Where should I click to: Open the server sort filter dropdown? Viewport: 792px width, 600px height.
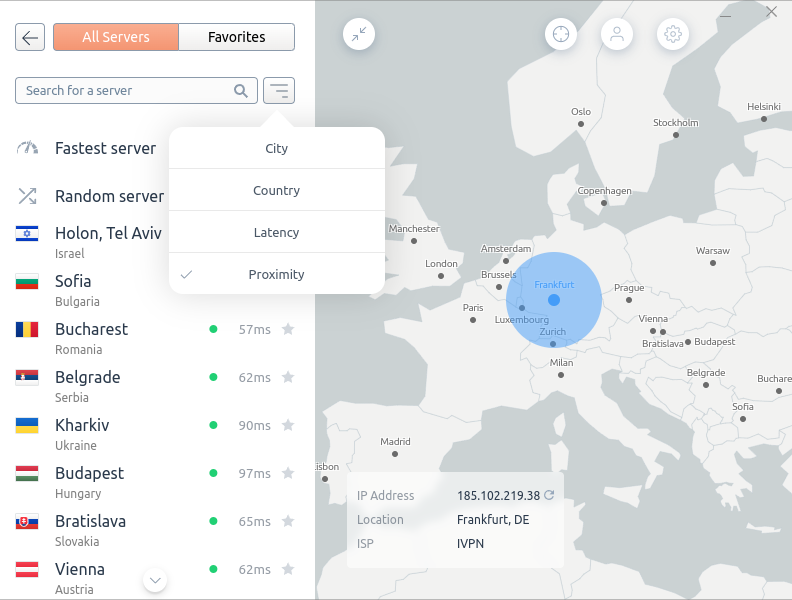[279, 91]
